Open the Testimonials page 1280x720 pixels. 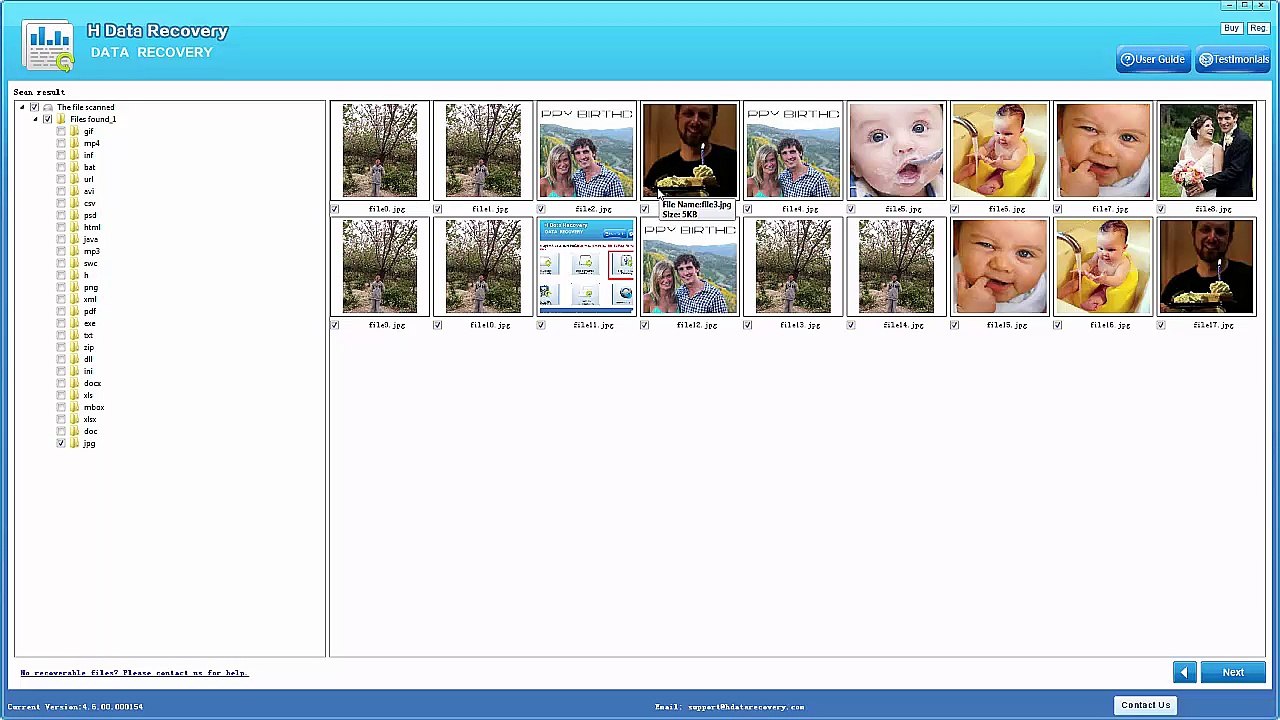click(x=1233, y=59)
